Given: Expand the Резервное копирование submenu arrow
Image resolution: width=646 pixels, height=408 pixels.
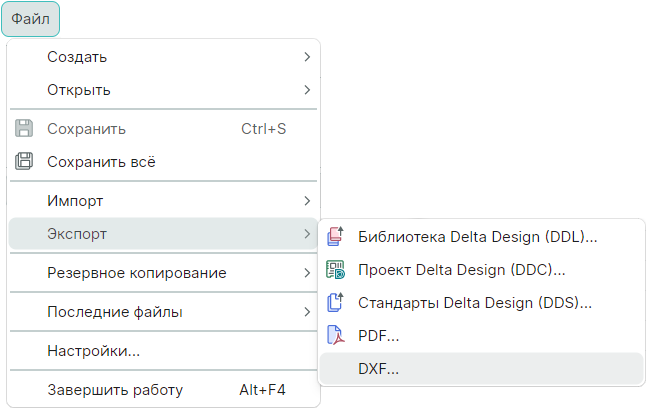Looking at the screenshot, I should tap(307, 273).
